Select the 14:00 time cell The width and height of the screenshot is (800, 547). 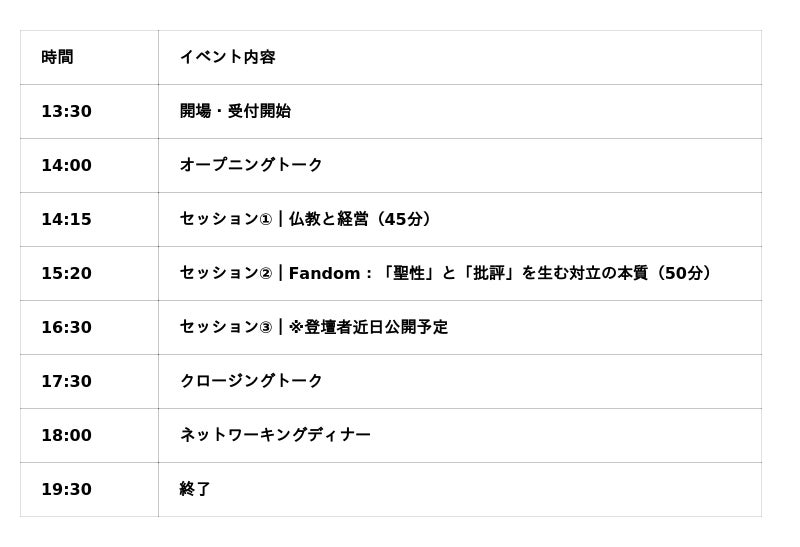[x=66, y=165]
